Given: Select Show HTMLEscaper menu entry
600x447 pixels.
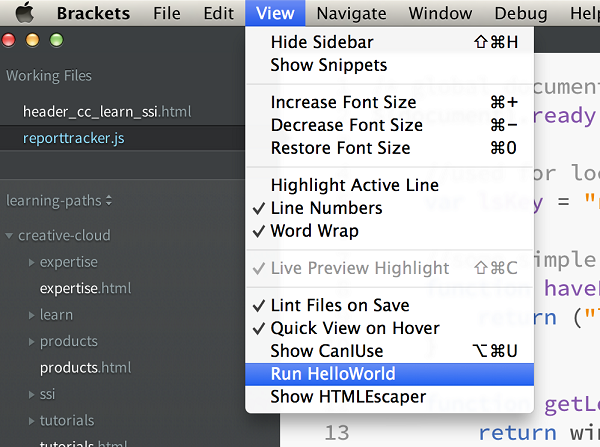Looking at the screenshot, I should pos(390,397).
